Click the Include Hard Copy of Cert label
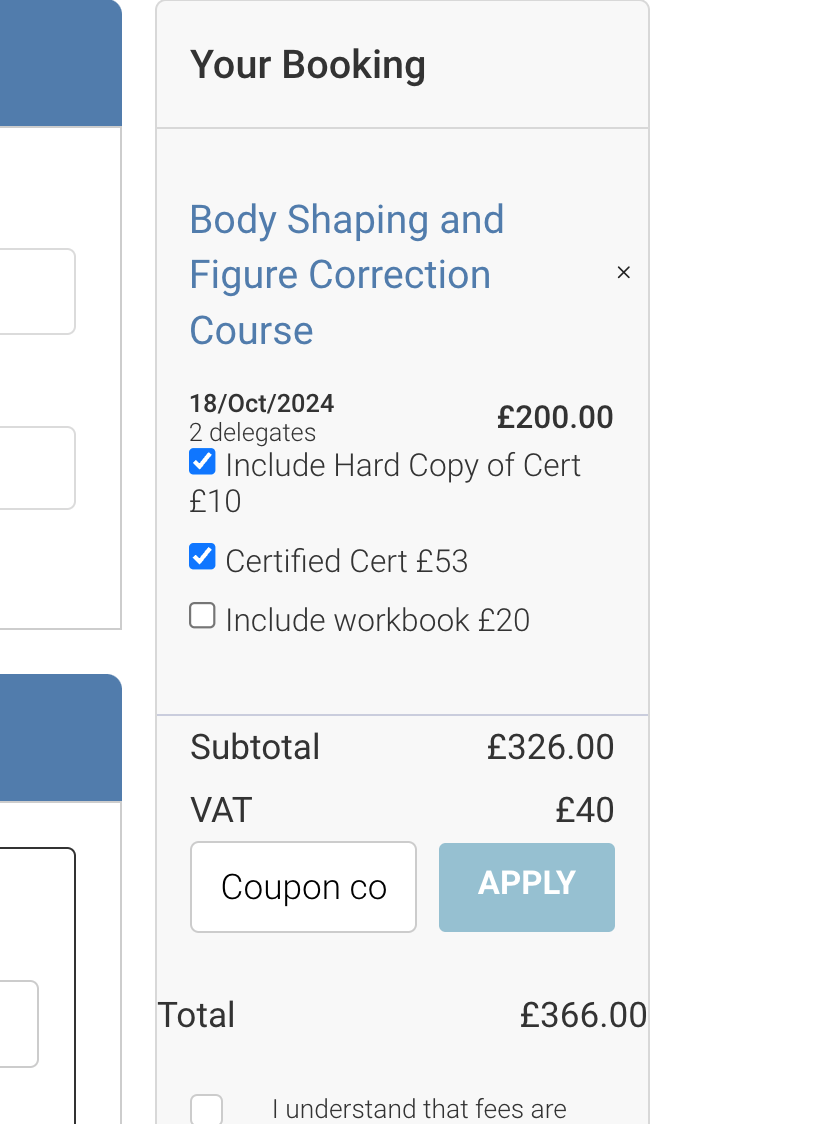 pos(403,466)
